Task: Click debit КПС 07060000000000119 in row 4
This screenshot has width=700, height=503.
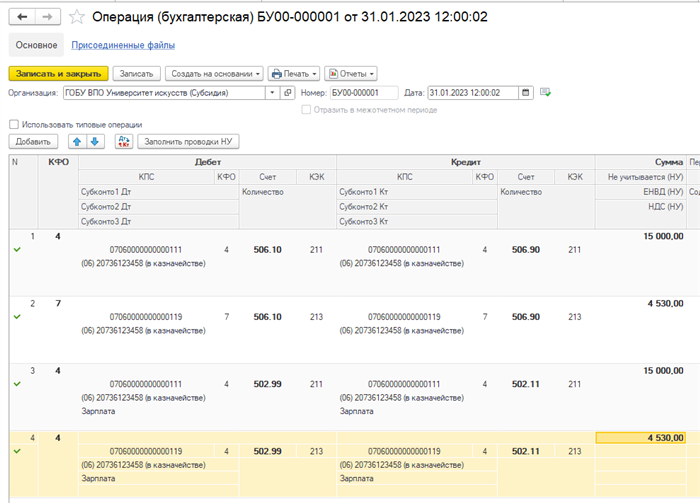Action: point(146,451)
